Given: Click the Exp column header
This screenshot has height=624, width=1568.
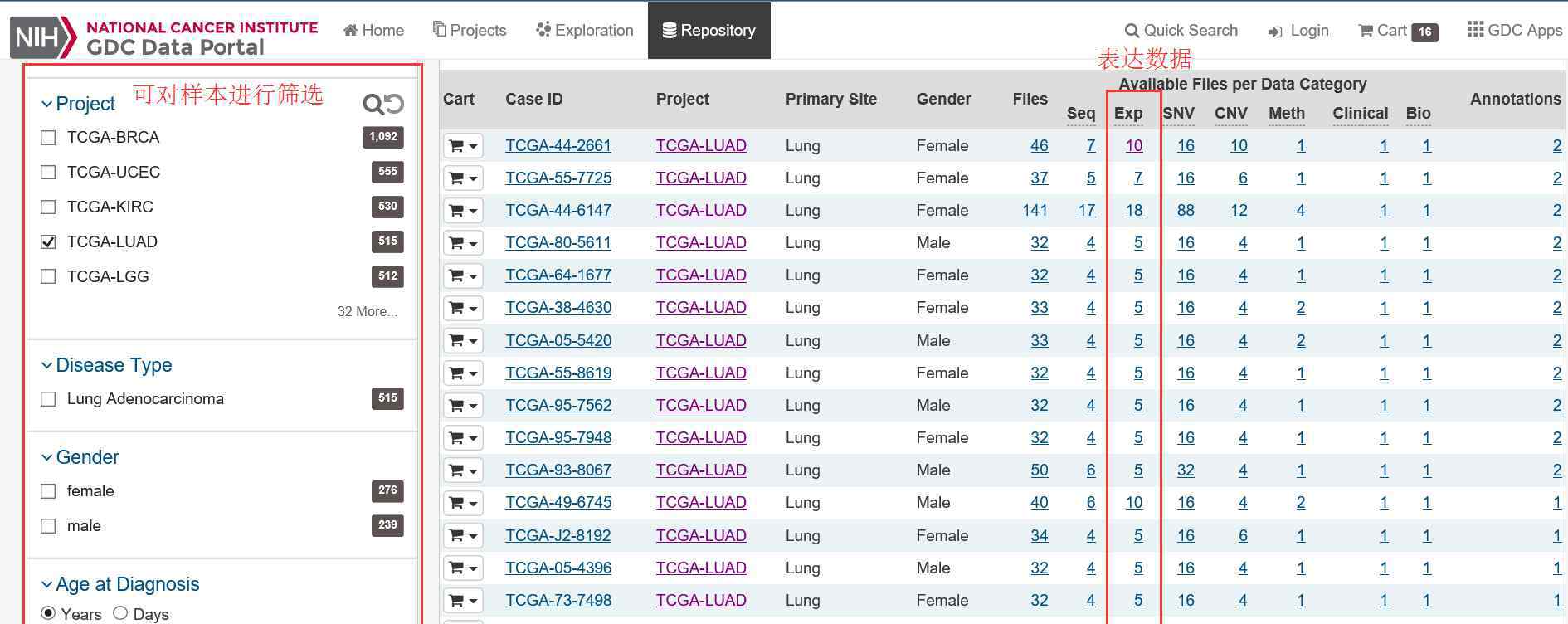Looking at the screenshot, I should pos(1128,114).
